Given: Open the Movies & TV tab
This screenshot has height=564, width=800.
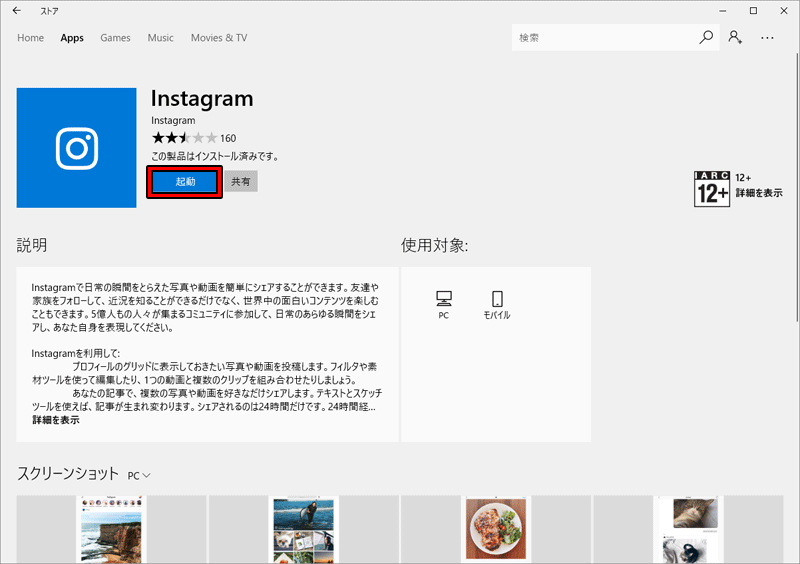Looking at the screenshot, I should 219,38.
